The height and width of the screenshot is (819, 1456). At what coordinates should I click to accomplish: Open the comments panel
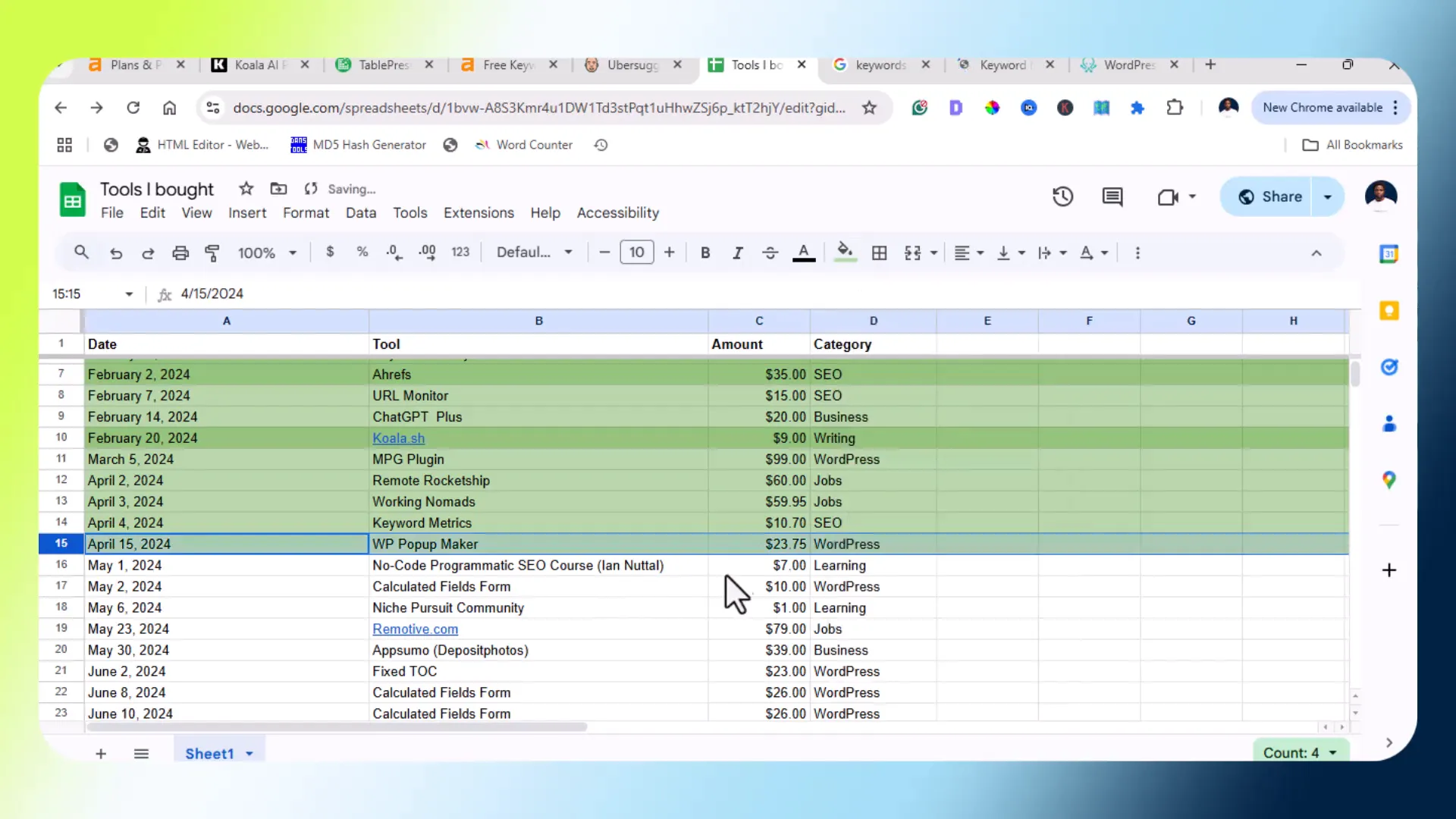[1112, 197]
